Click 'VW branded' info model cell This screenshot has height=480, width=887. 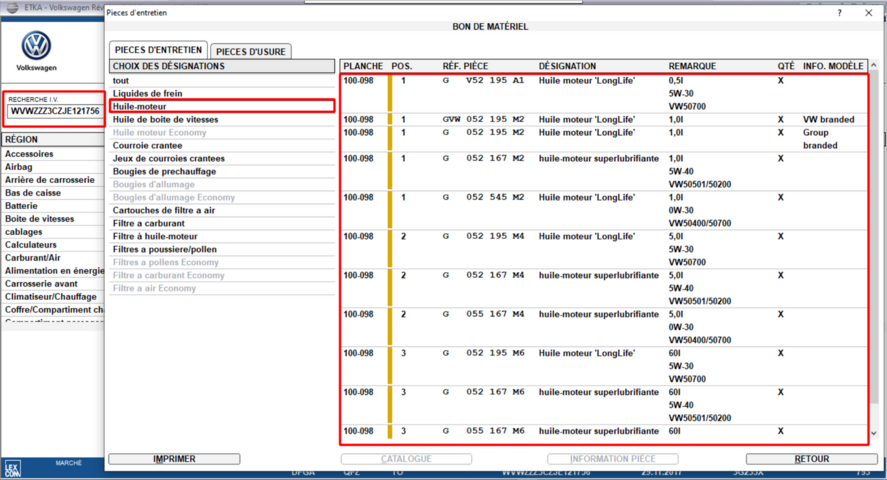(x=828, y=119)
